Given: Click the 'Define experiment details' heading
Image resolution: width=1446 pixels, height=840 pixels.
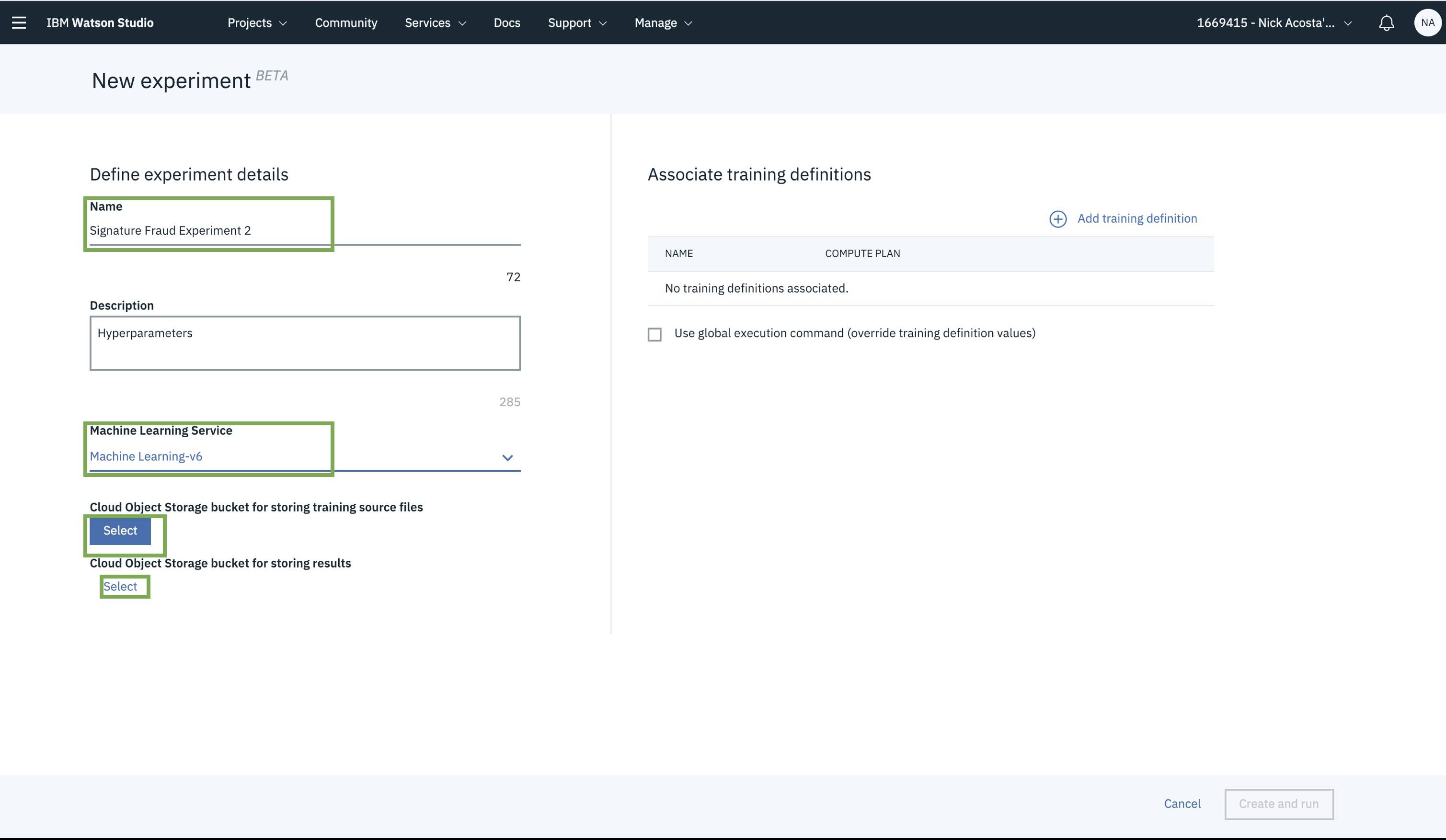Looking at the screenshot, I should (189, 174).
